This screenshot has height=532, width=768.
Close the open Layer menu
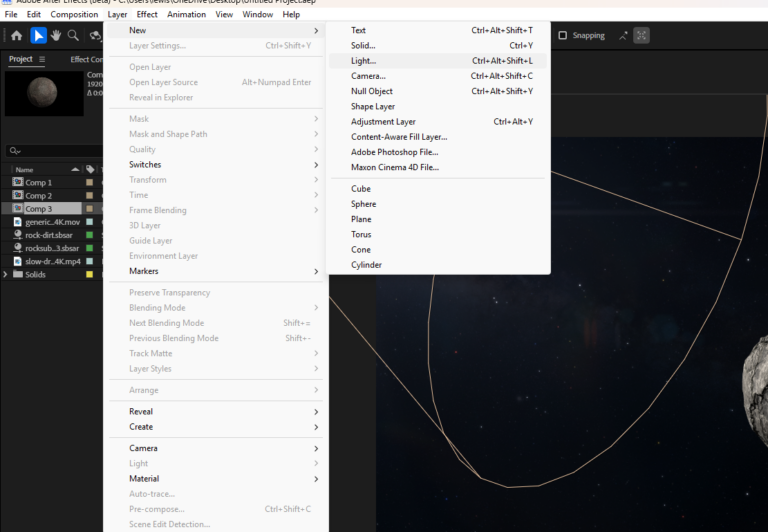tap(117, 14)
